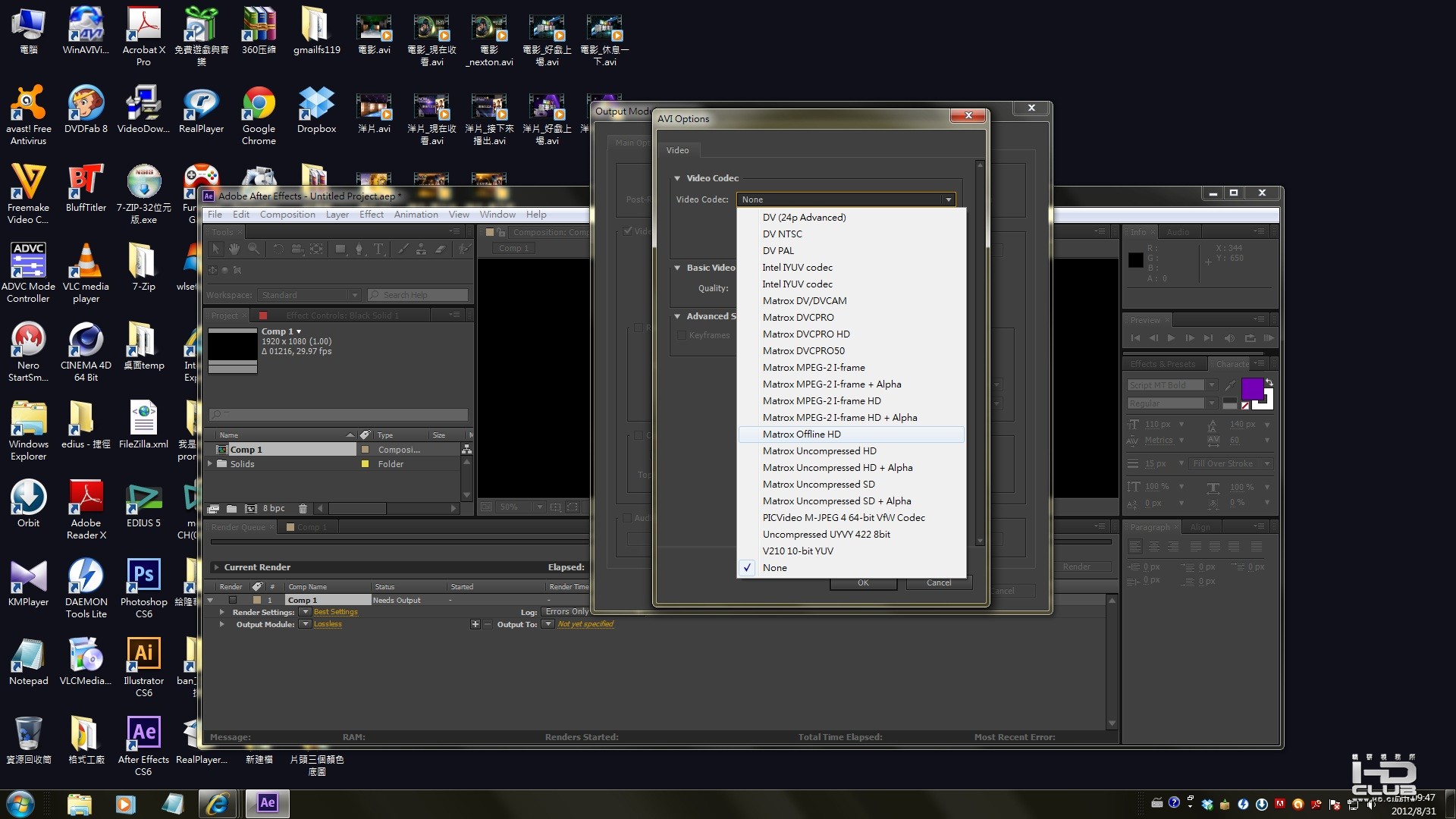Click the Lossless output module link

(x=328, y=624)
